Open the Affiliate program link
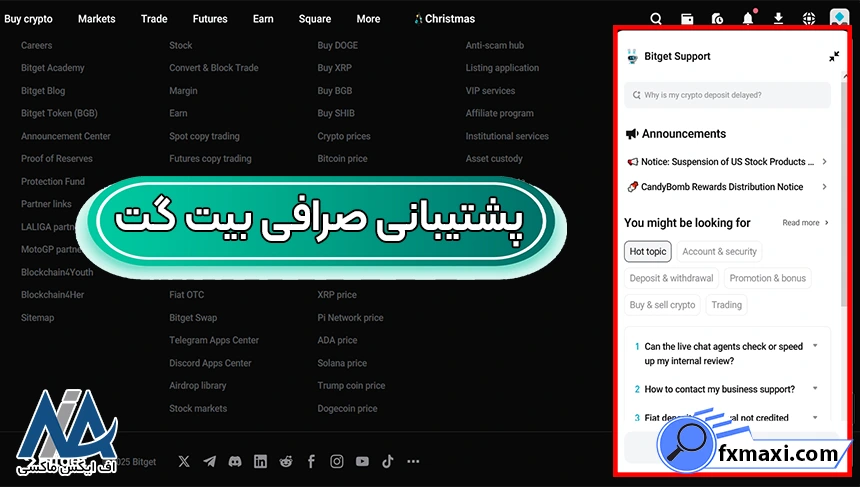Viewport: 860px width, 487px height. tap(500, 113)
